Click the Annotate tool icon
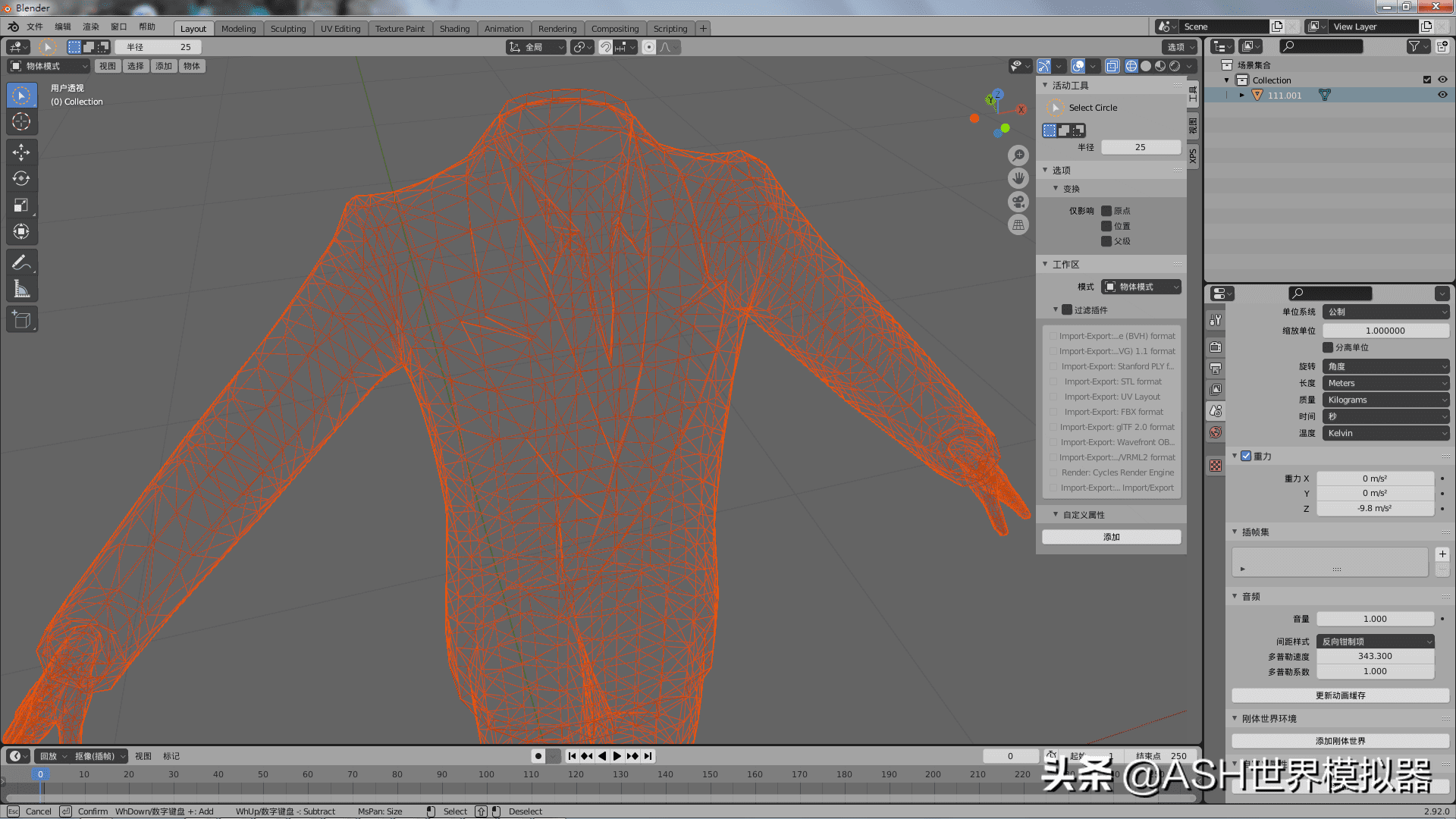The image size is (1456, 819). click(22, 261)
